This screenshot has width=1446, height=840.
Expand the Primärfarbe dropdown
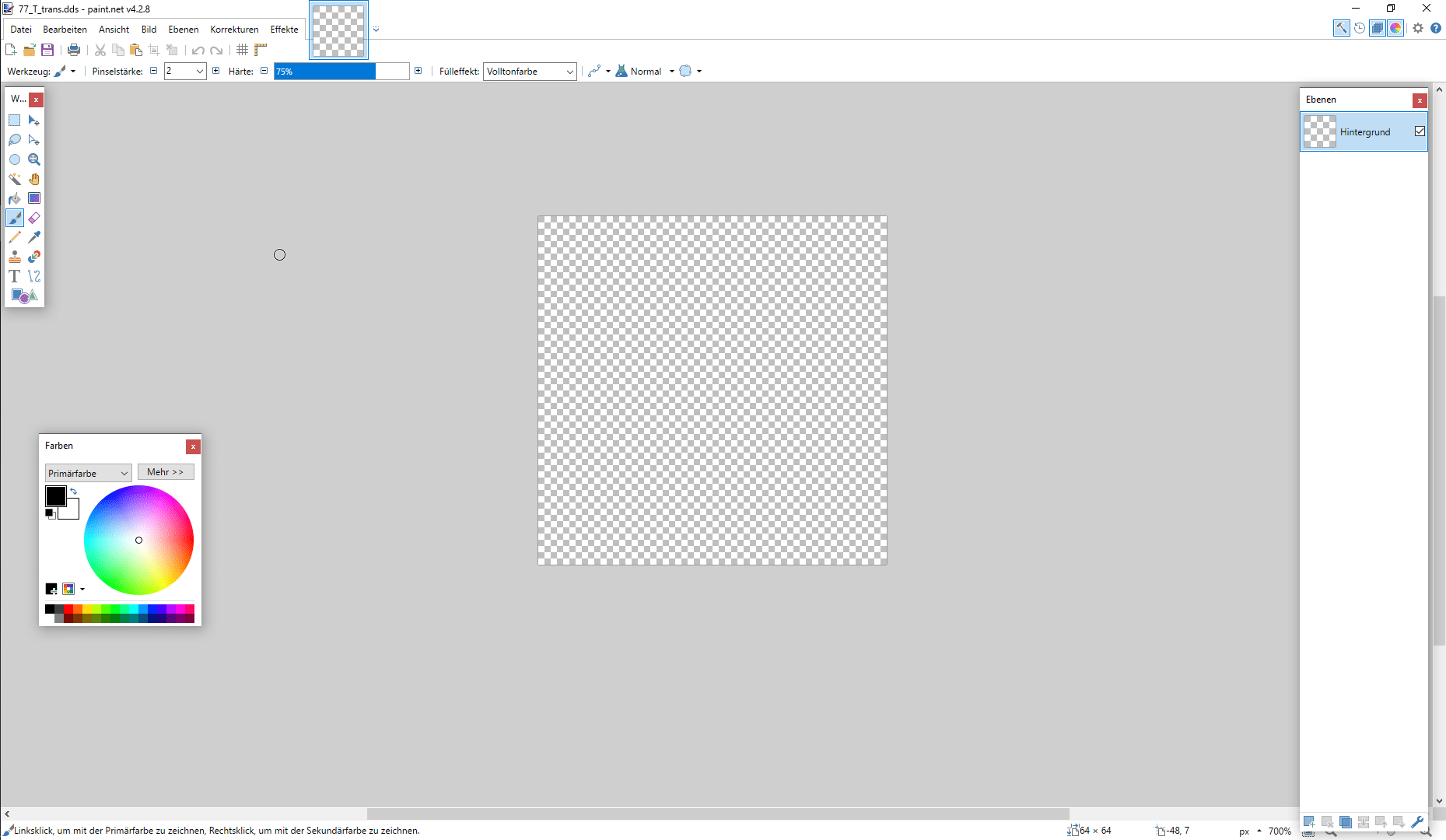pyautogui.click(x=88, y=473)
